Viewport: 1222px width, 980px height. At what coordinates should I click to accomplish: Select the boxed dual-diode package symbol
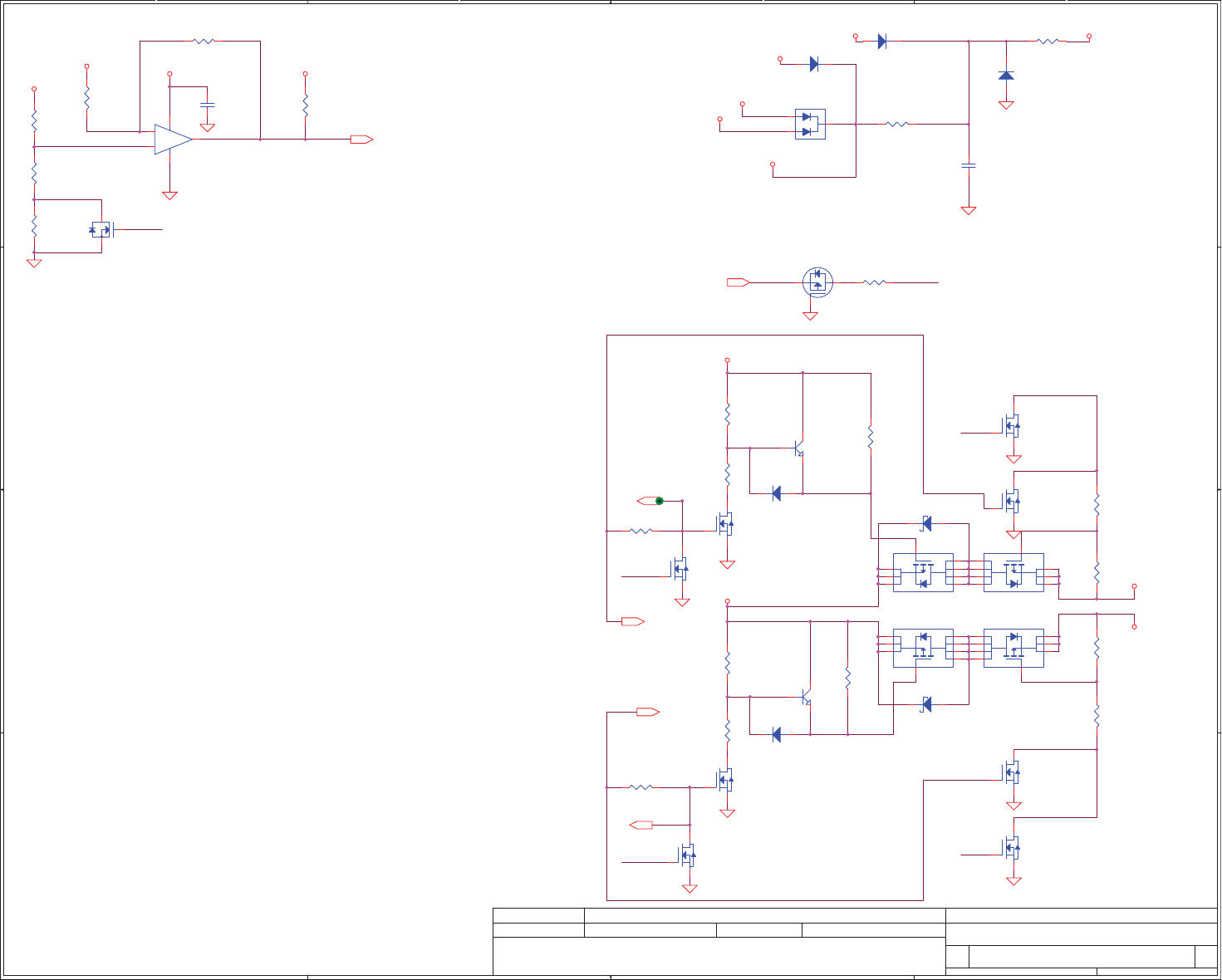click(810, 124)
